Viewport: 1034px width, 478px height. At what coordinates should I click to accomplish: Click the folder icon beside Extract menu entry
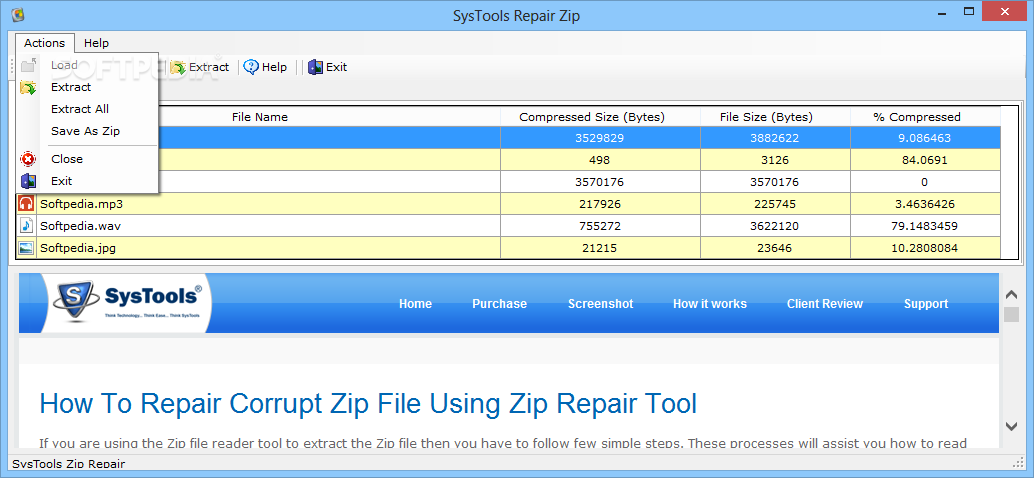[28, 87]
